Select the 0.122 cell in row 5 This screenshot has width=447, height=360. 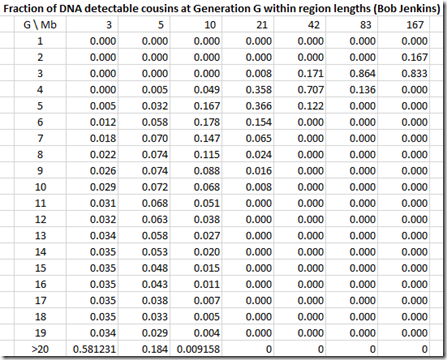pos(300,106)
